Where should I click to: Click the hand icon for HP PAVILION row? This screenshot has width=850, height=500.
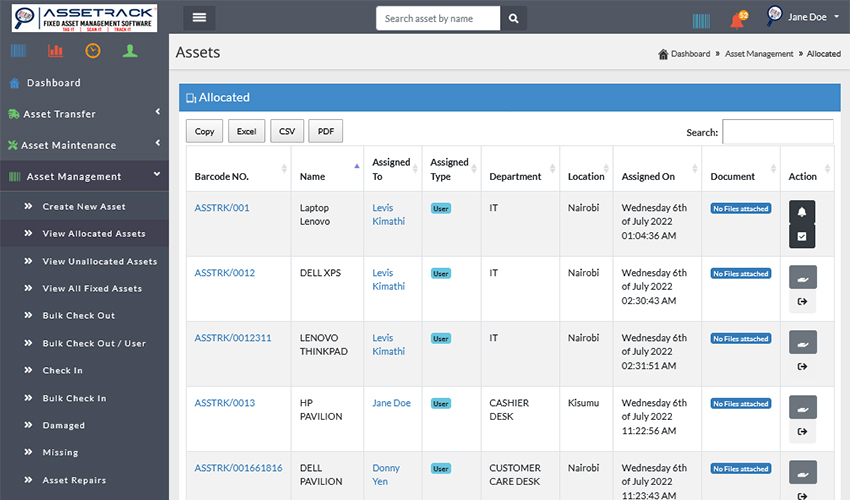(802, 407)
